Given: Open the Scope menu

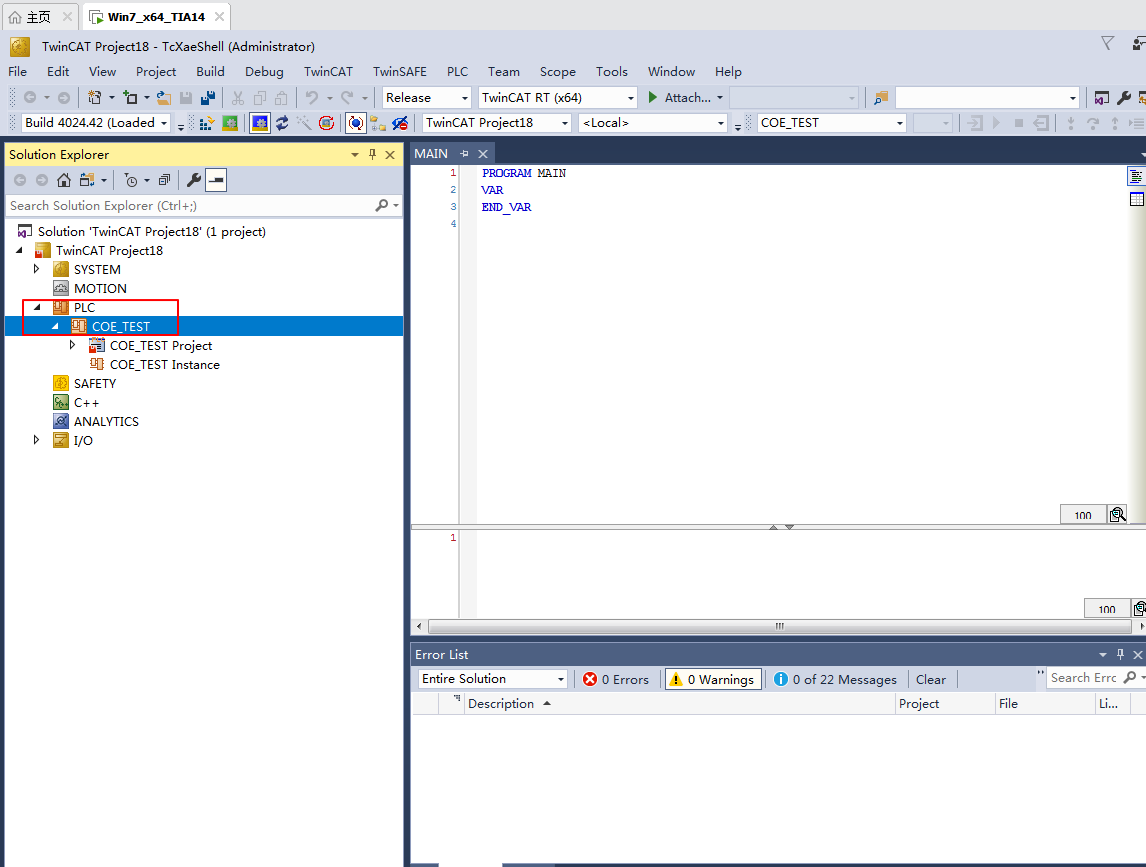Looking at the screenshot, I should (x=558, y=72).
